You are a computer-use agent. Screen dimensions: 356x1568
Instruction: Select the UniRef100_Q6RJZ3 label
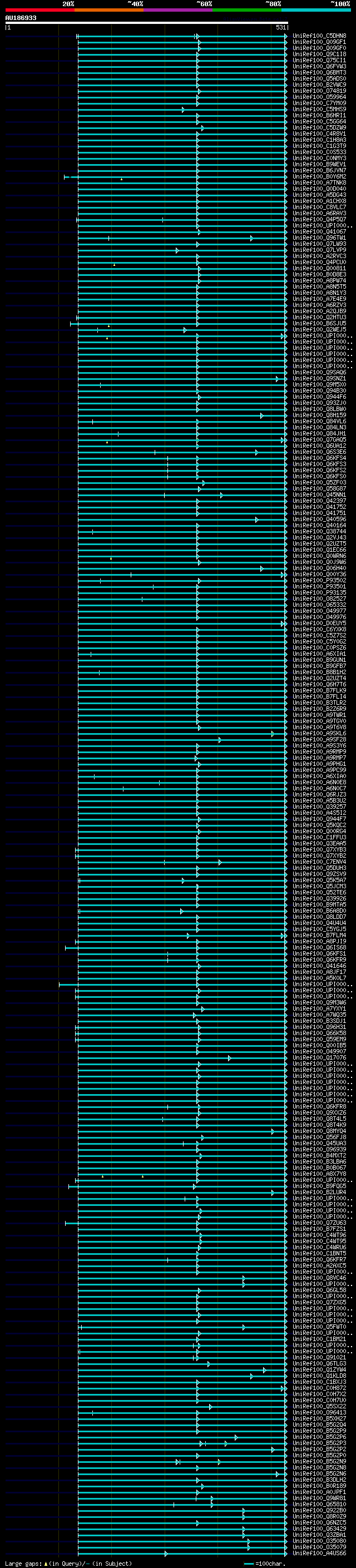pyautogui.click(x=319, y=794)
